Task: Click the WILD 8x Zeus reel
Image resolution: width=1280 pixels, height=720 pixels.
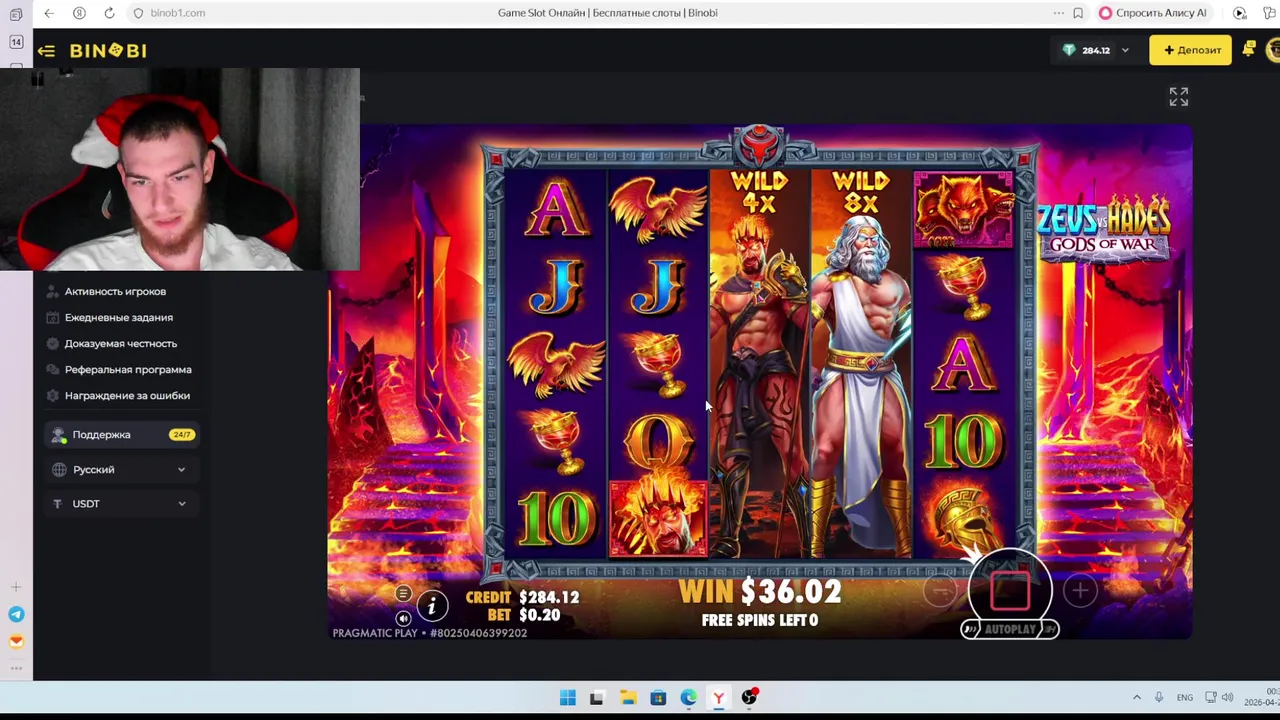Action: pyautogui.click(x=861, y=363)
